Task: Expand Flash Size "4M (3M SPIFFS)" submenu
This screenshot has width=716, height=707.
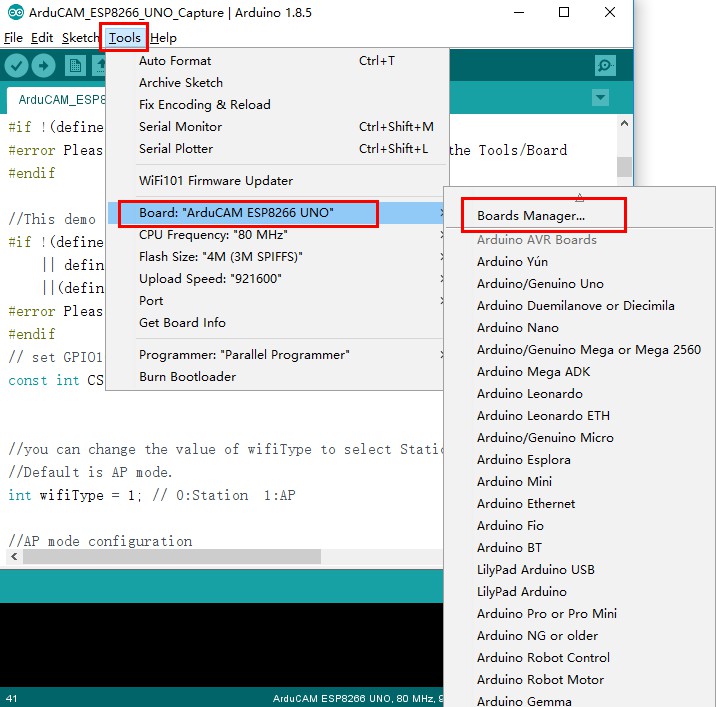Action: pyautogui.click(x=276, y=257)
